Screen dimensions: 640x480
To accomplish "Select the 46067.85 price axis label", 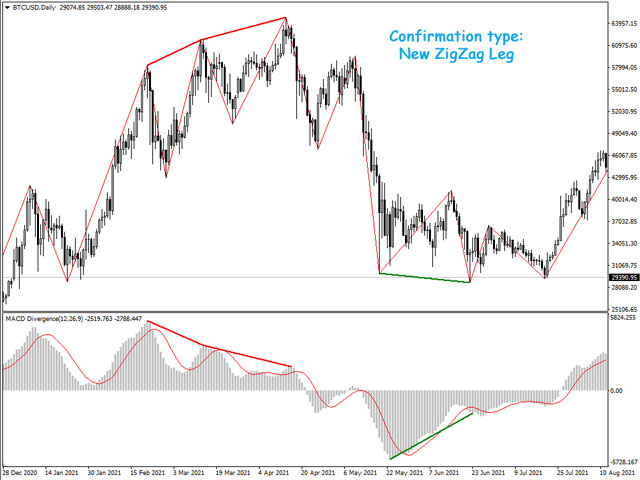I will tap(624, 156).
